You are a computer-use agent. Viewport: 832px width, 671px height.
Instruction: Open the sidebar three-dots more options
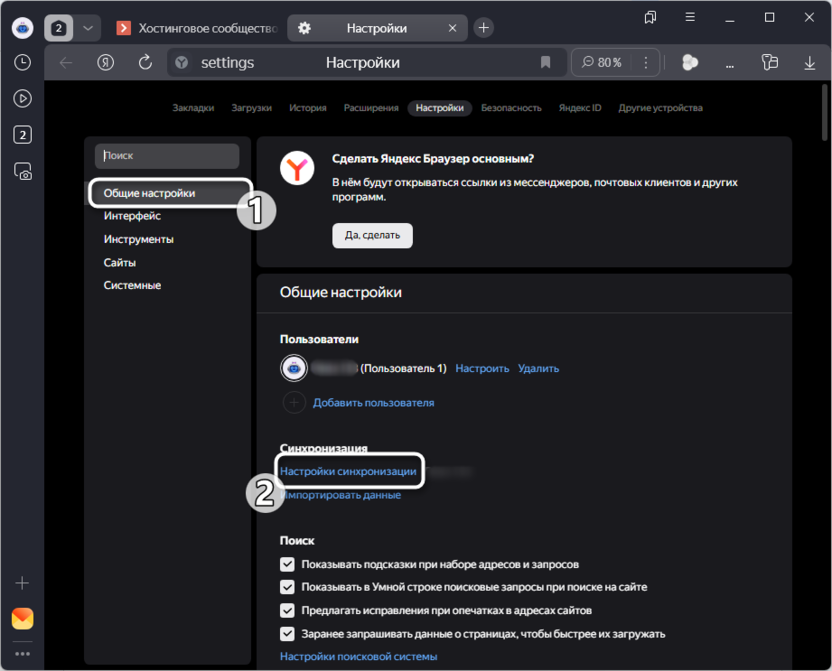tap(22, 653)
